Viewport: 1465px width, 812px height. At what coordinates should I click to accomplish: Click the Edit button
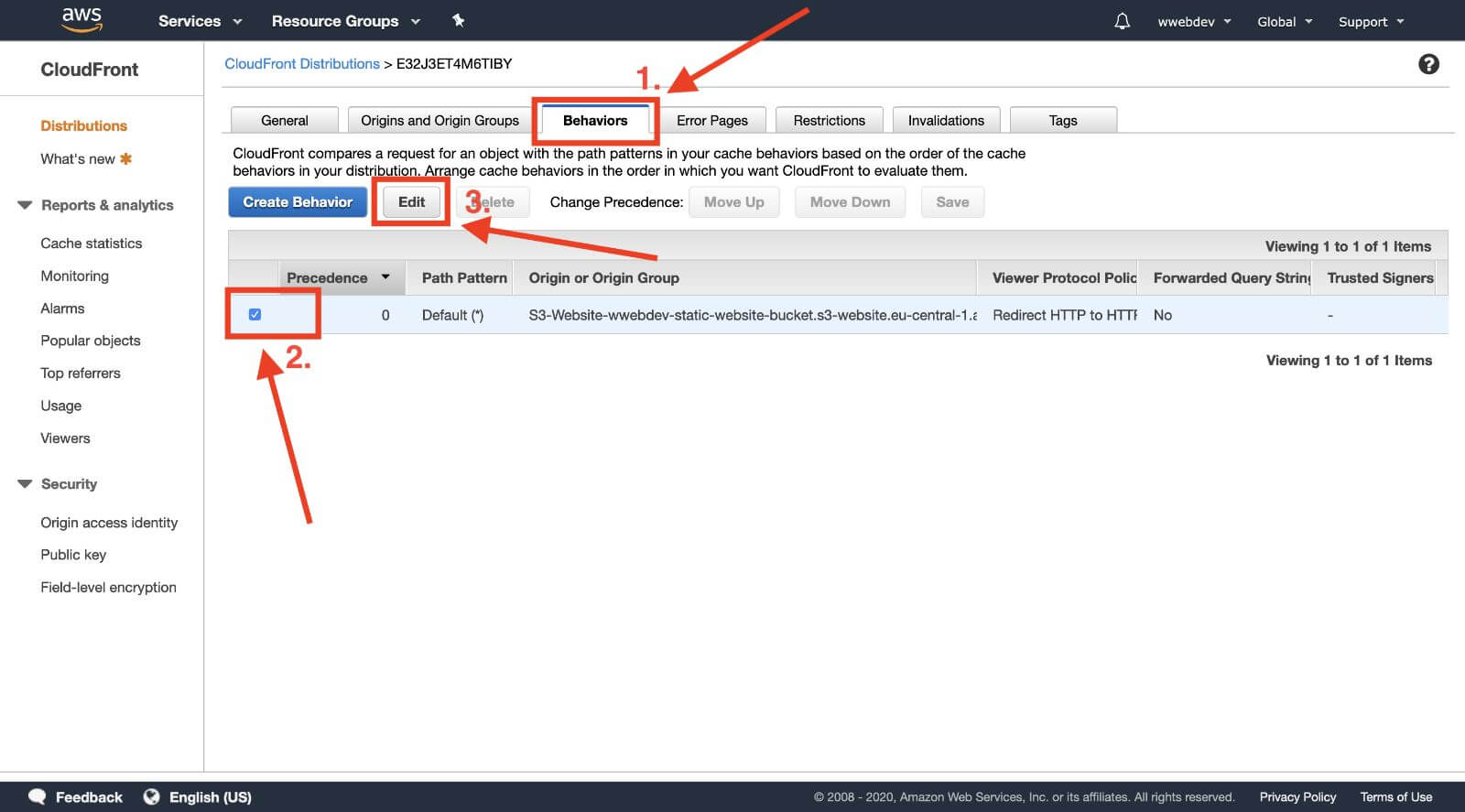(411, 201)
